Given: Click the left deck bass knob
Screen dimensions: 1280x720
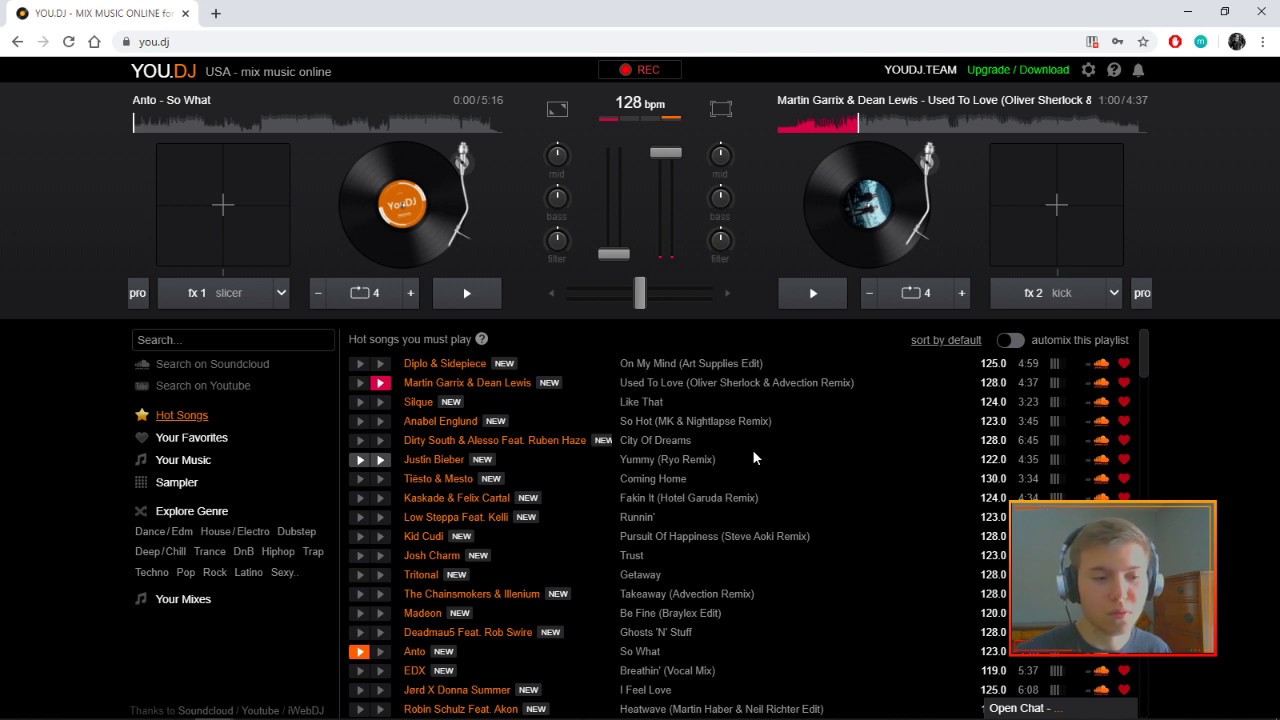Looking at the screenshot, I should 557,197.
